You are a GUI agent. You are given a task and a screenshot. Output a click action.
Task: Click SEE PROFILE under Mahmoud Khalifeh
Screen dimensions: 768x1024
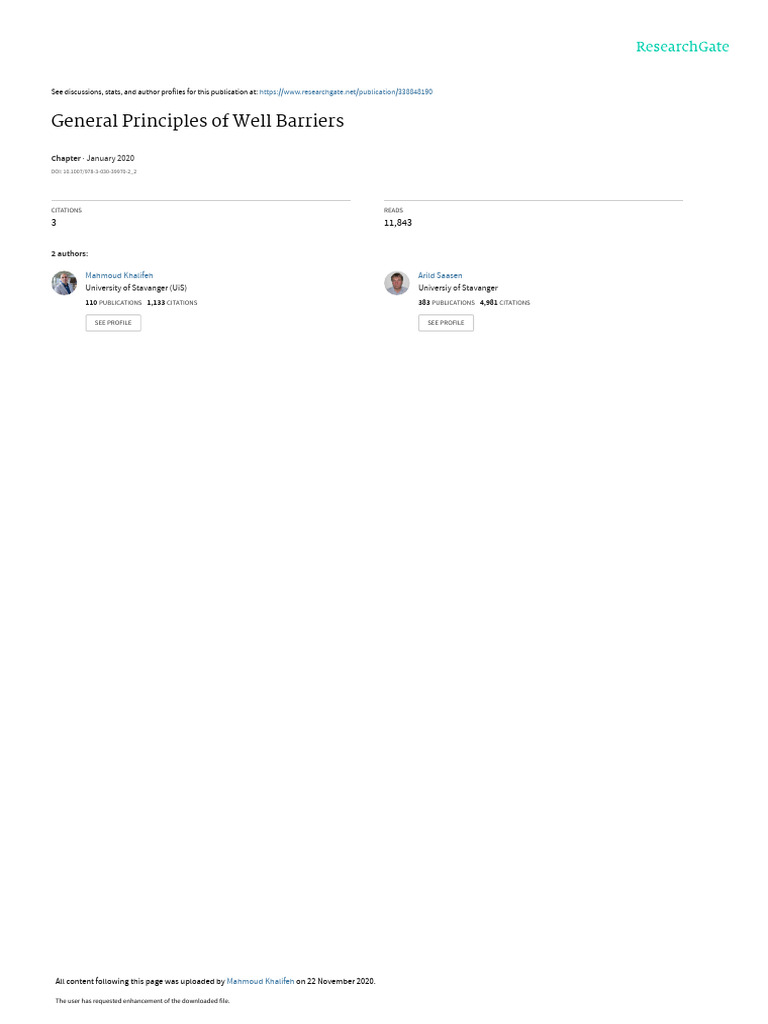click(x=113, y=323)
